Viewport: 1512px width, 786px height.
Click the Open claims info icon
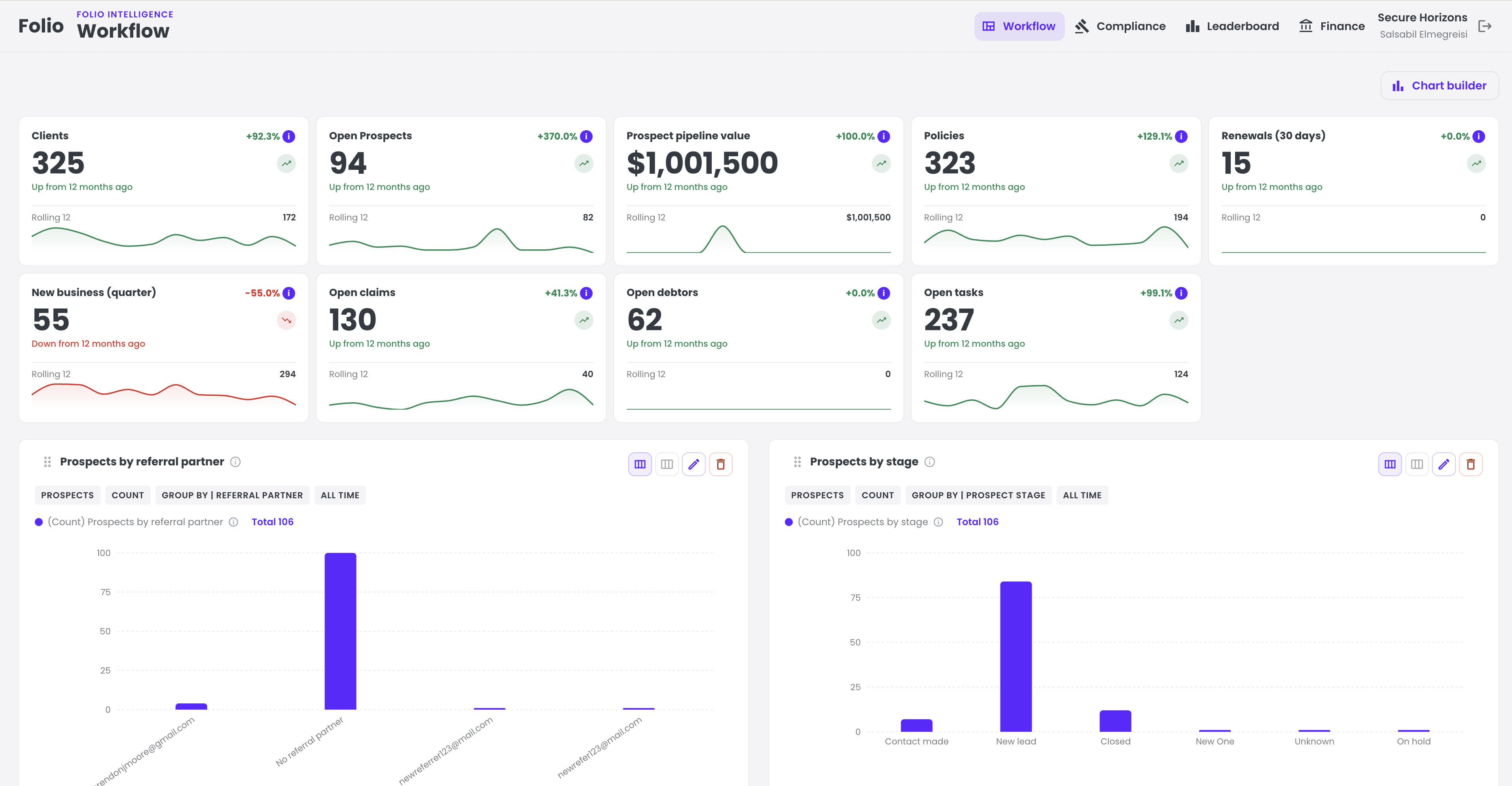pos(586,293)
